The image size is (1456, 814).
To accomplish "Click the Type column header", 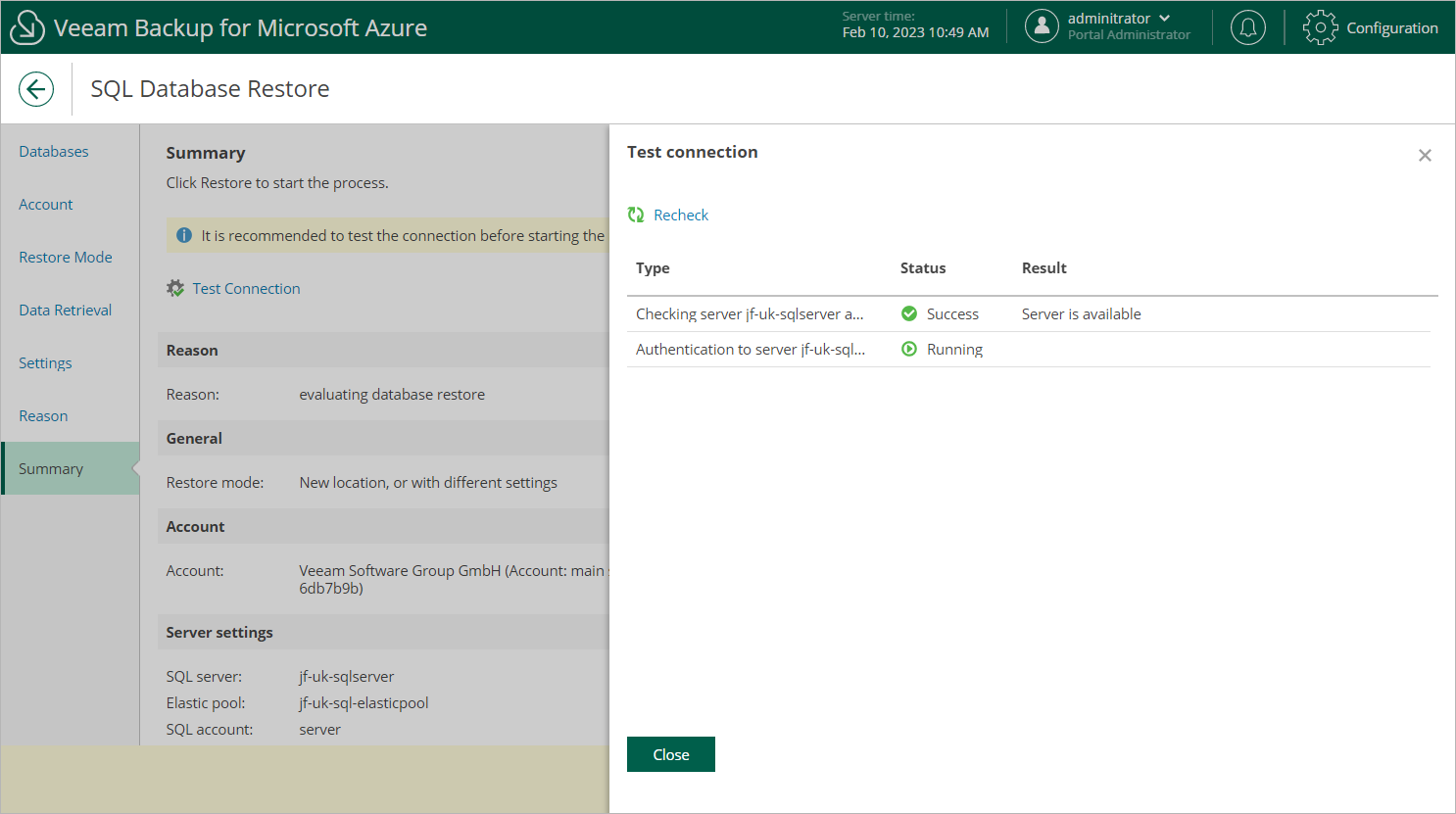I will [653, 267].
